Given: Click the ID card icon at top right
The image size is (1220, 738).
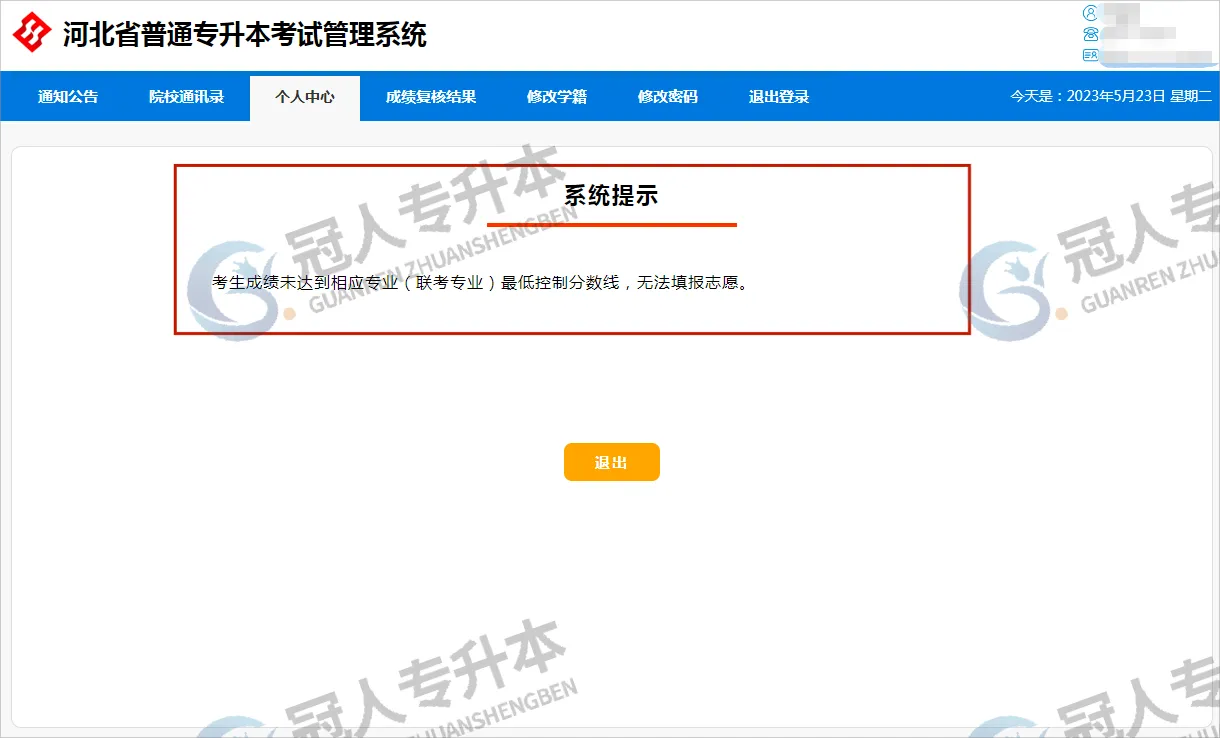Looking at the screenshot, I should (x=1091, y=53).
